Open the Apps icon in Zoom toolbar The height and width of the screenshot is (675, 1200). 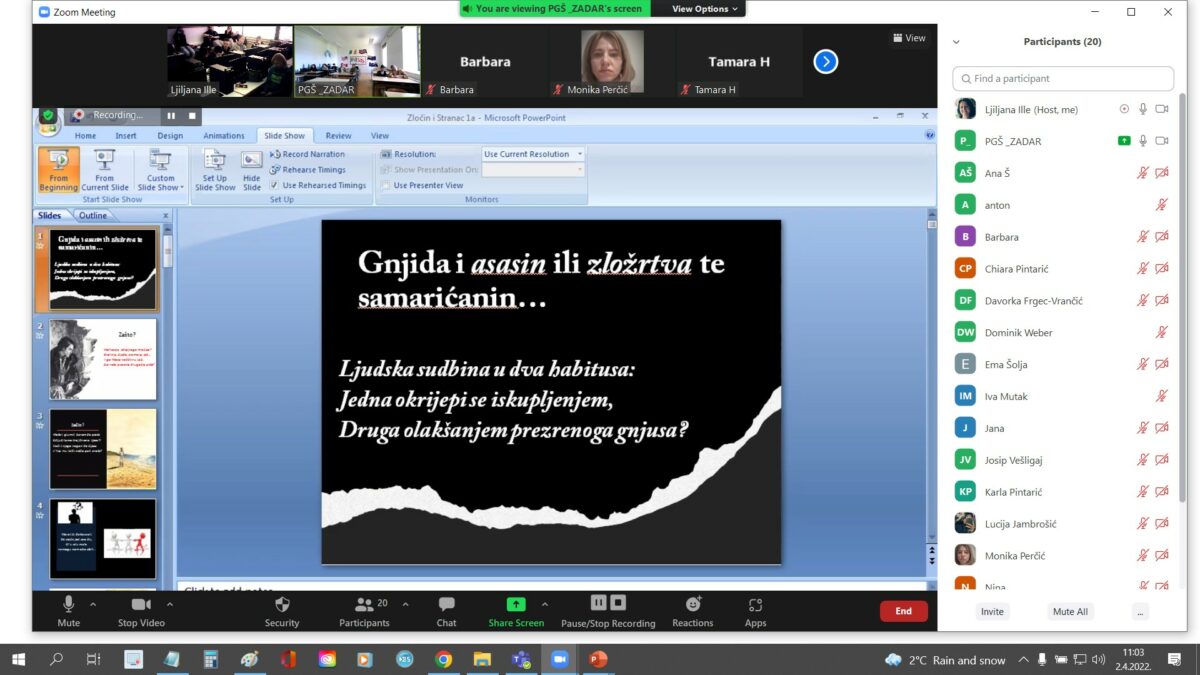[x=755, y=605]
